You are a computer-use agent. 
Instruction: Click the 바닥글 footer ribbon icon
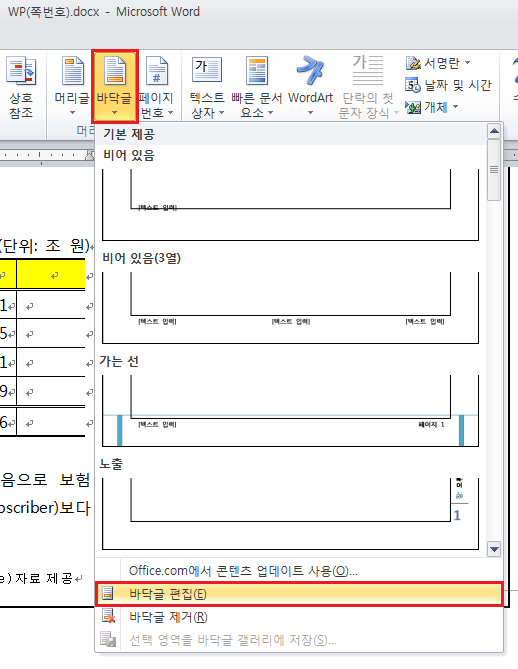coord(115,70)
